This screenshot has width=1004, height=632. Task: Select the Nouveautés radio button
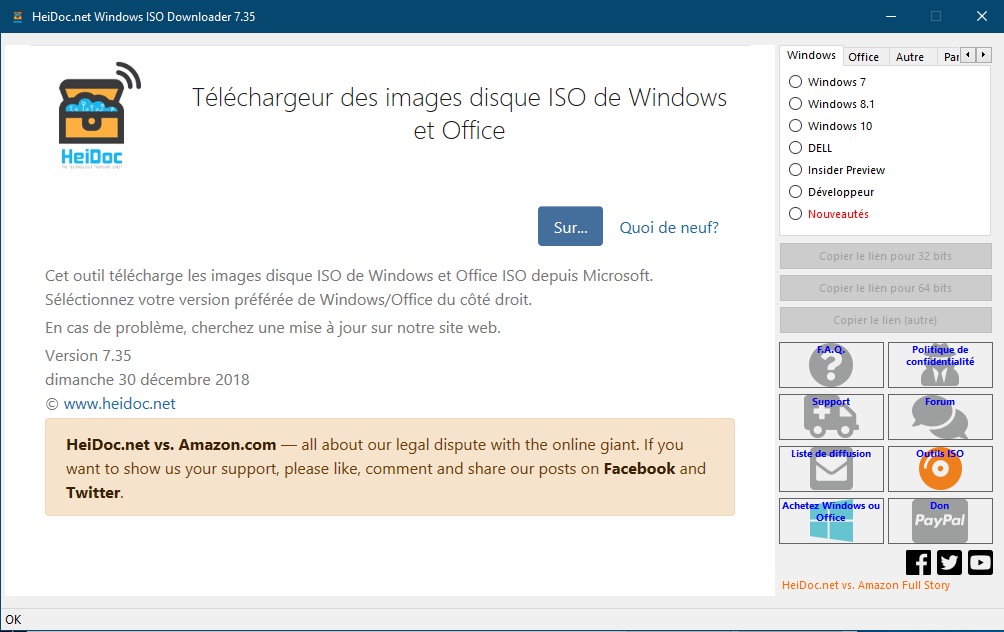pyautogui.click(x=795, y=214)
